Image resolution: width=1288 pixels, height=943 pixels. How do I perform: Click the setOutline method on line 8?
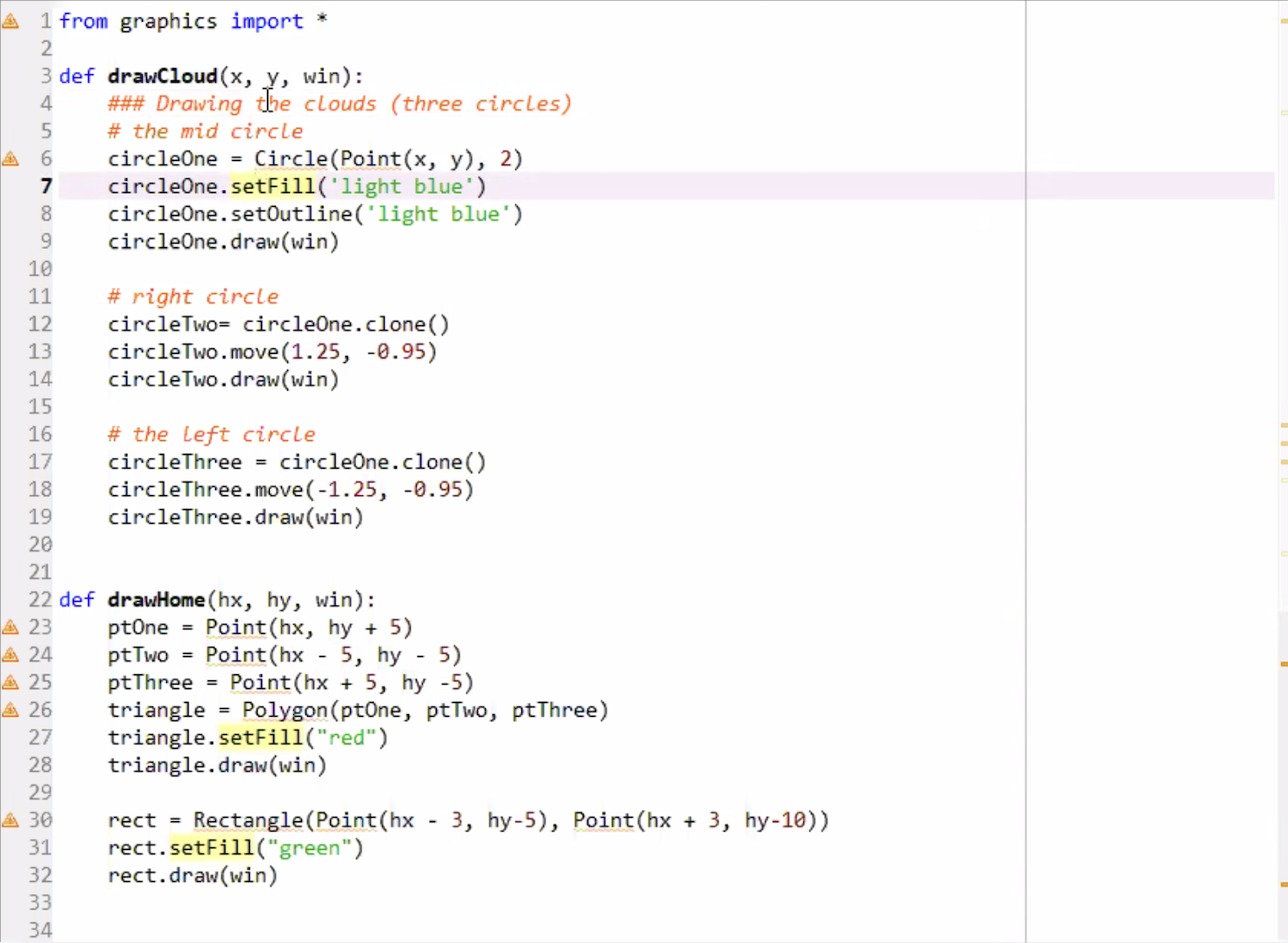click(x=292, y=214)
